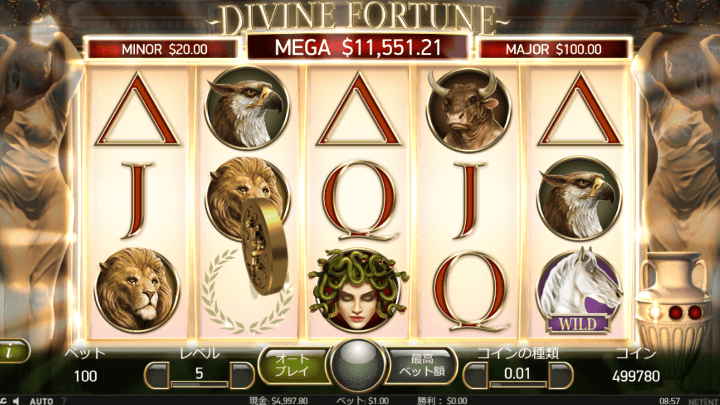
Task: Click the white horse WILD symbol
Action: point(579,291)
